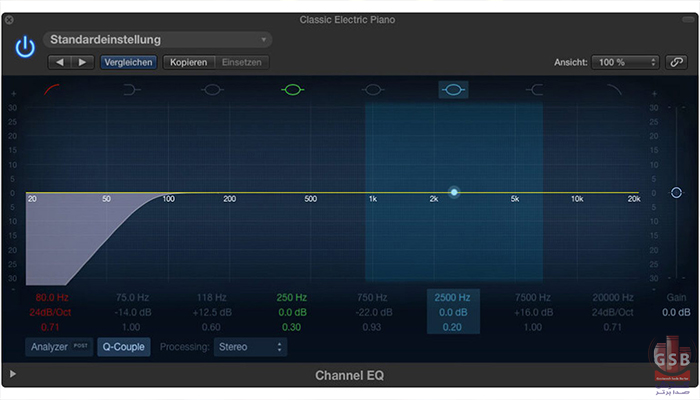Open the Standardeinstellung preset dropdown
The image size is (700, 400).
click(157, 40)
